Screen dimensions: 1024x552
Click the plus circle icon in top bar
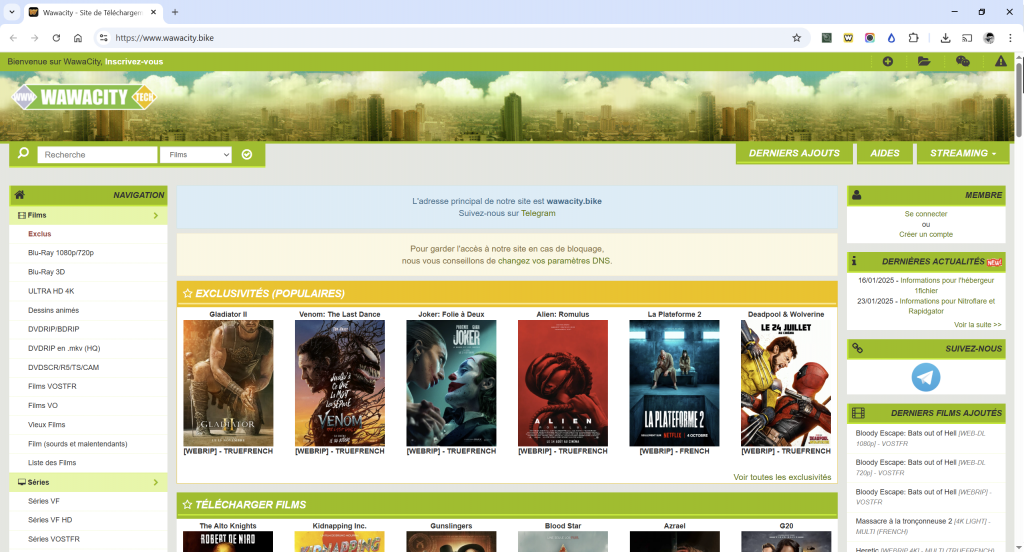[x=887, y=62]
